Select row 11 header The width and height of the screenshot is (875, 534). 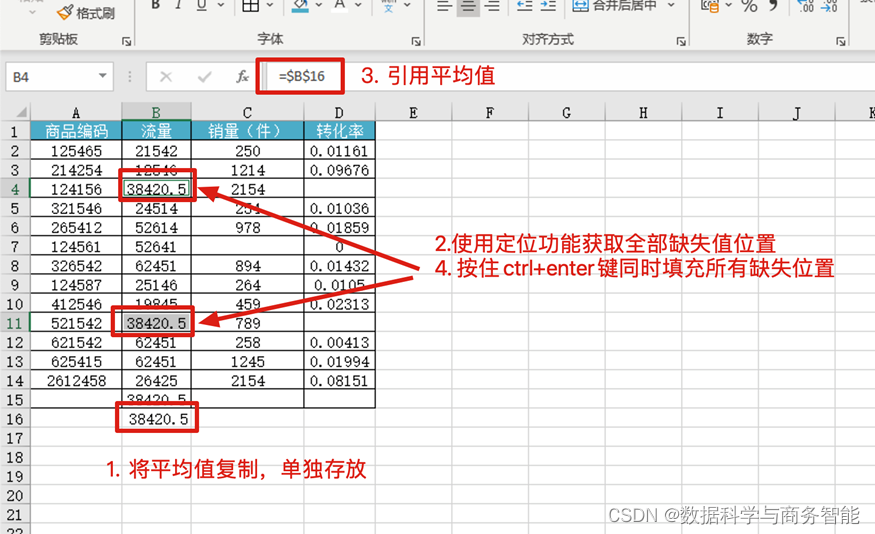tap(15, 323)
